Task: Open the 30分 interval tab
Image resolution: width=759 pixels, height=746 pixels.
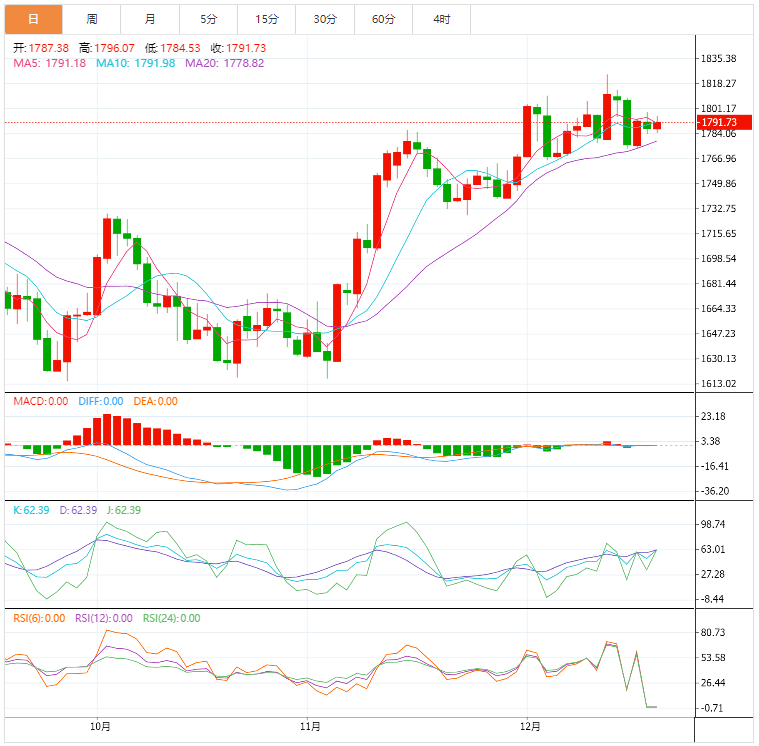Action: (x=325, y=19)
